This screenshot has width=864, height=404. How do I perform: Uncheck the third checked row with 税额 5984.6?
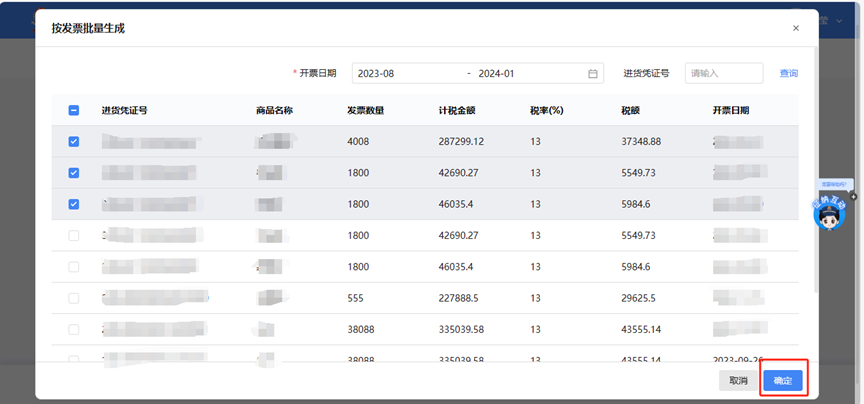[73, 204]
